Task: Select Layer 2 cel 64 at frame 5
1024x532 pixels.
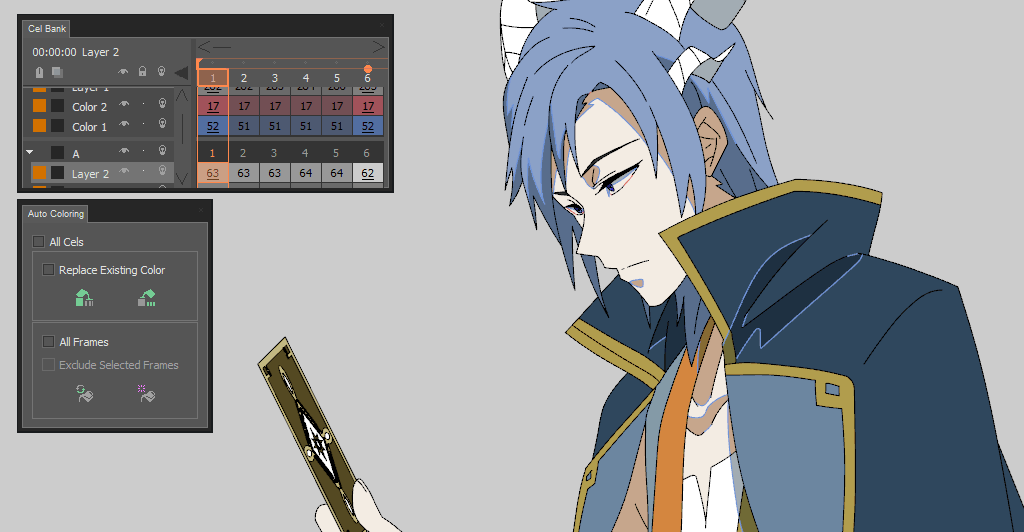Action: 337,173
